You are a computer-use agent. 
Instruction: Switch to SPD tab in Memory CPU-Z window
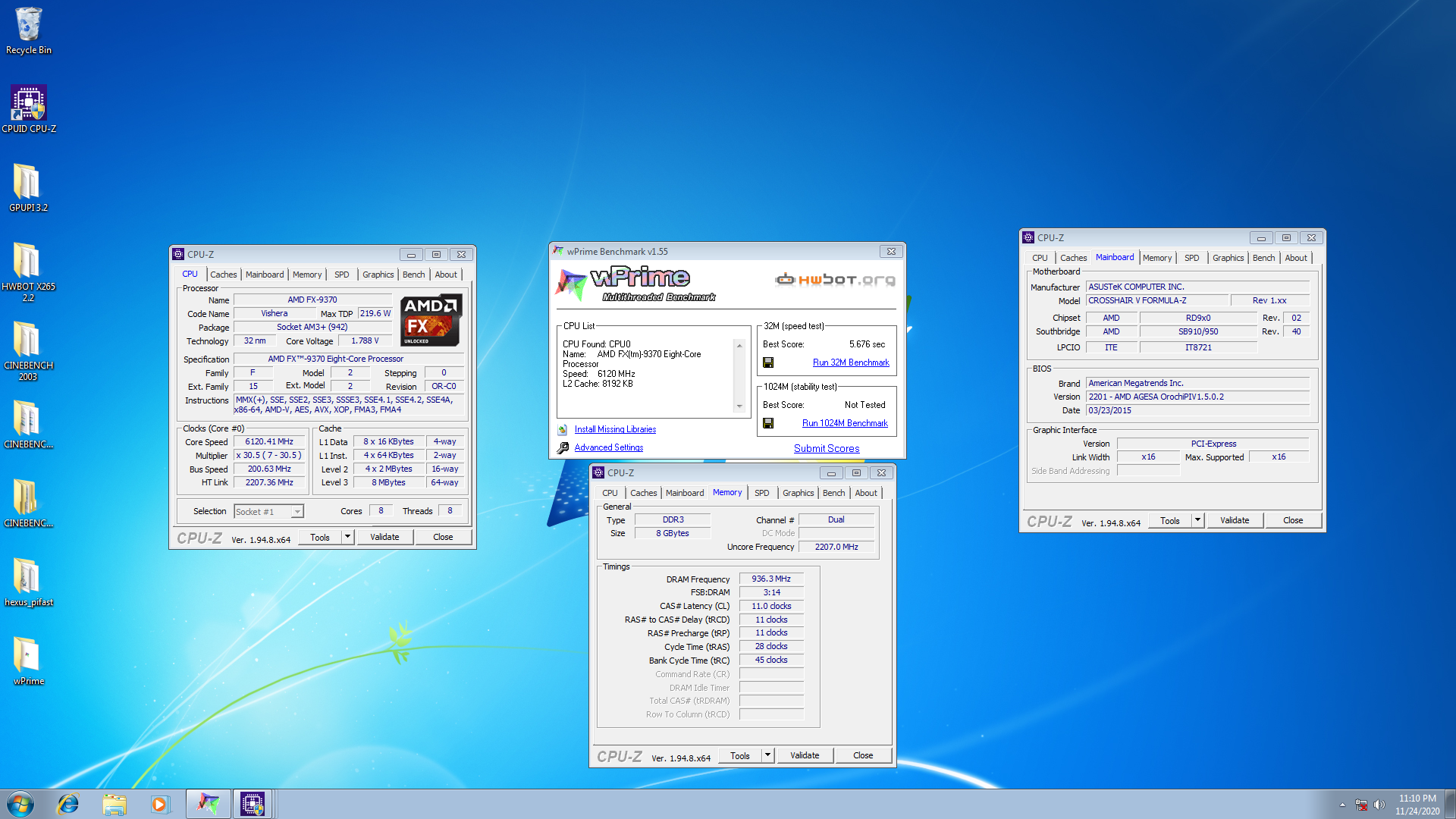point(761,493)
